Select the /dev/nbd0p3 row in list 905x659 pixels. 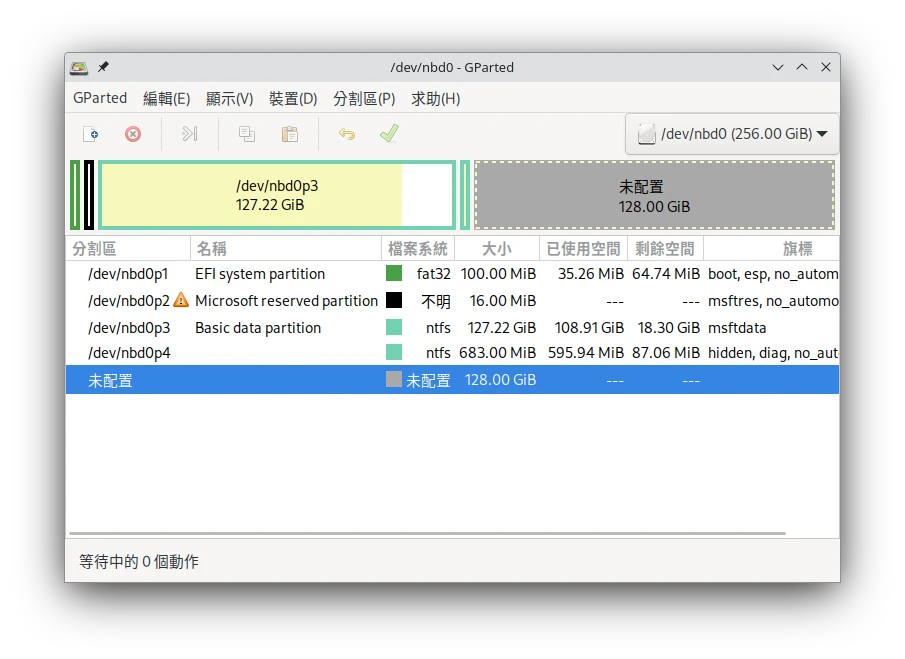452,328
